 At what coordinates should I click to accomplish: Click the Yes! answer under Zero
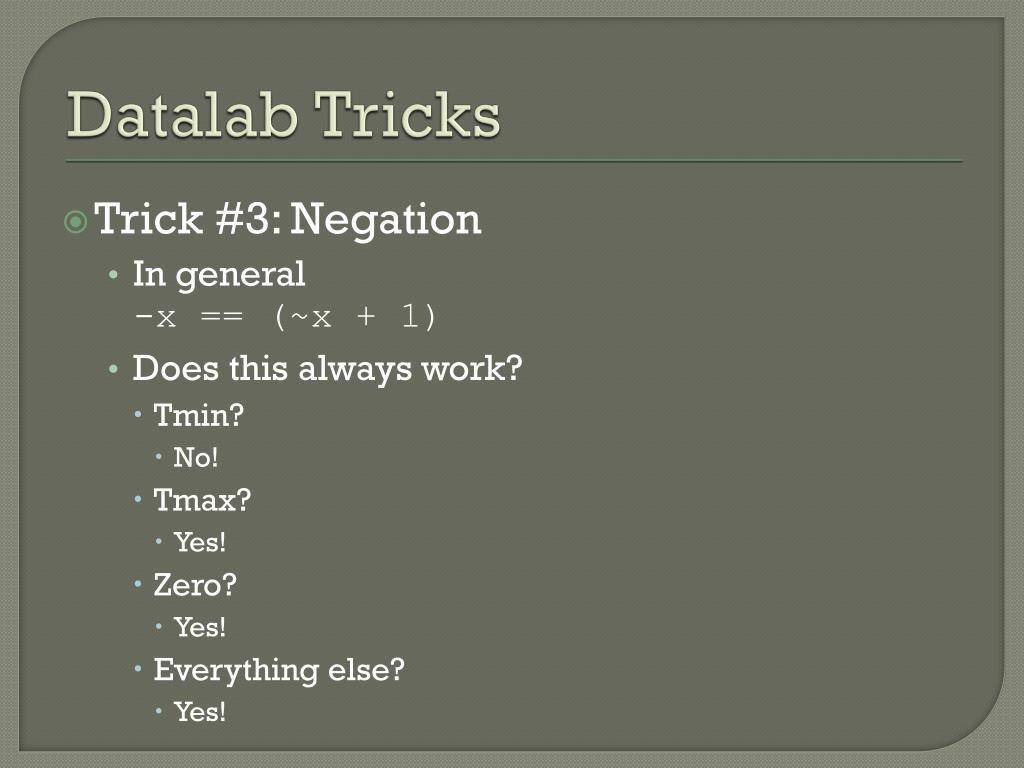(x=200, y=627)
